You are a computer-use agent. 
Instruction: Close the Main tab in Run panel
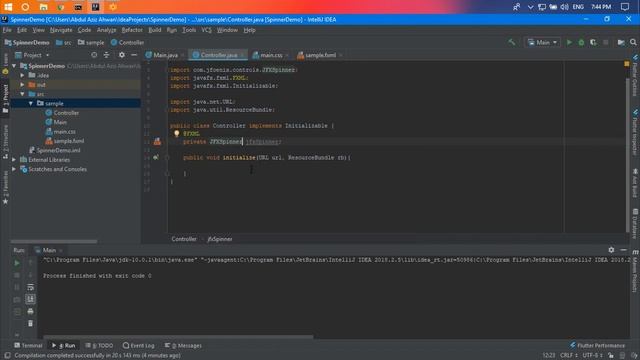tap(61, 250)
